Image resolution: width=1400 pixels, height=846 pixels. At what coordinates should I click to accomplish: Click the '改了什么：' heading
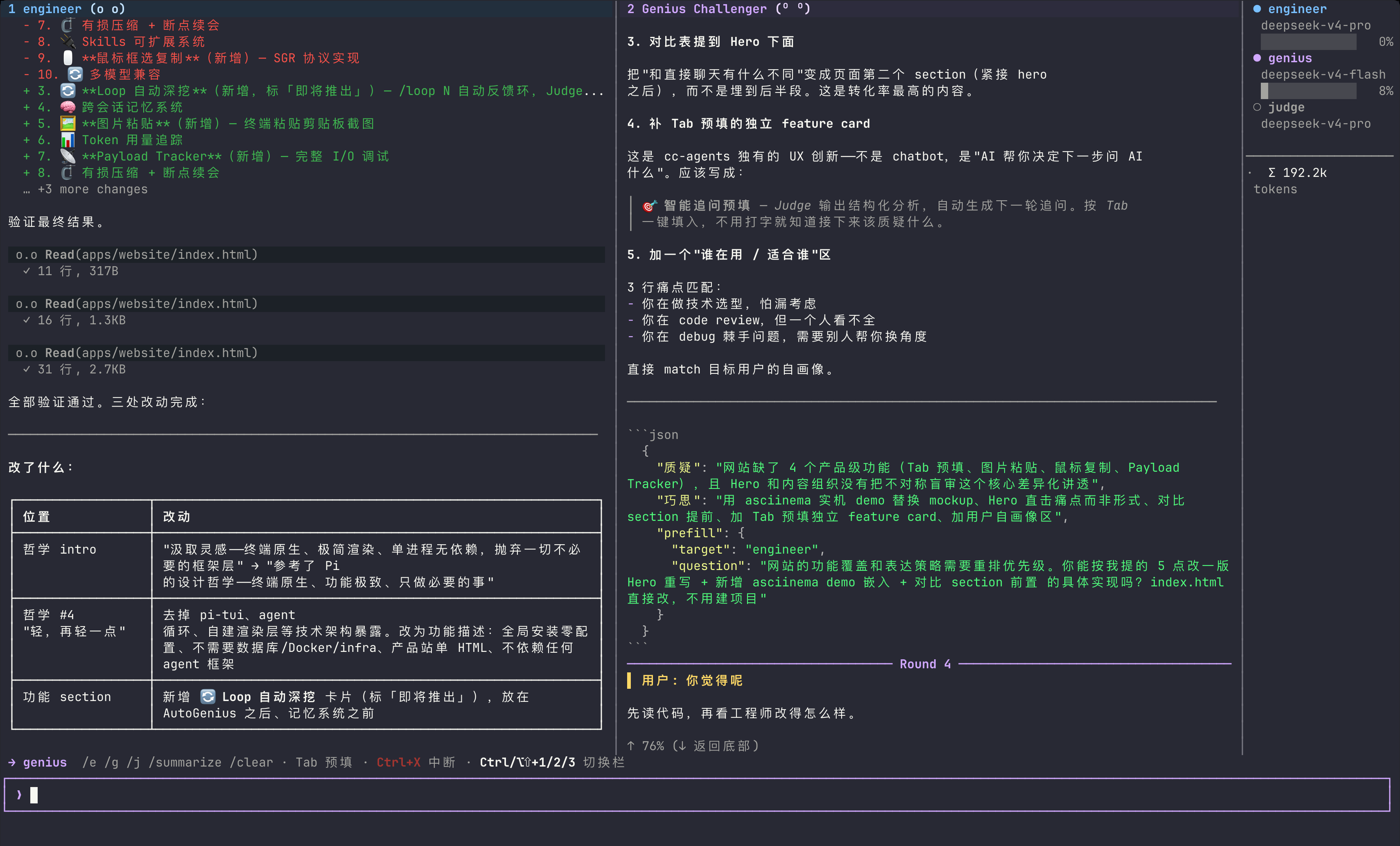(x=41, y=467)
